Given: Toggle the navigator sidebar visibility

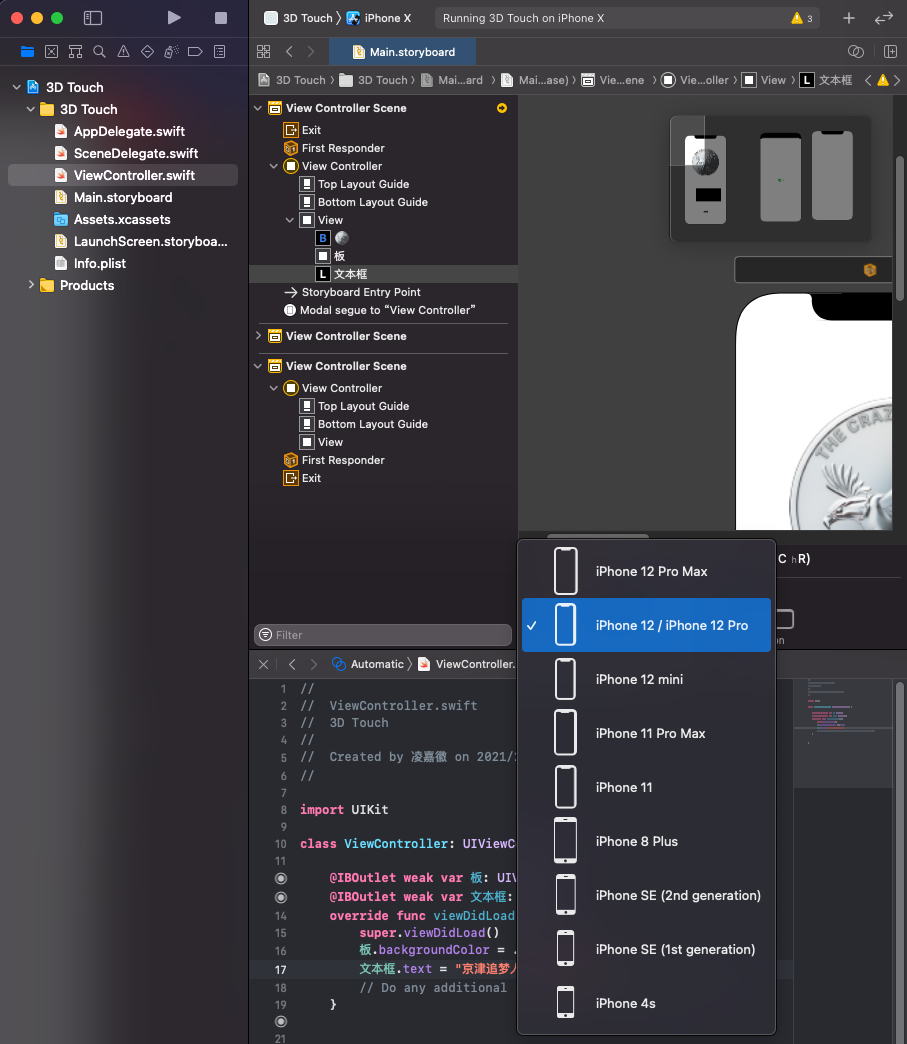Looking at the screenshot, I should (93, 18).
